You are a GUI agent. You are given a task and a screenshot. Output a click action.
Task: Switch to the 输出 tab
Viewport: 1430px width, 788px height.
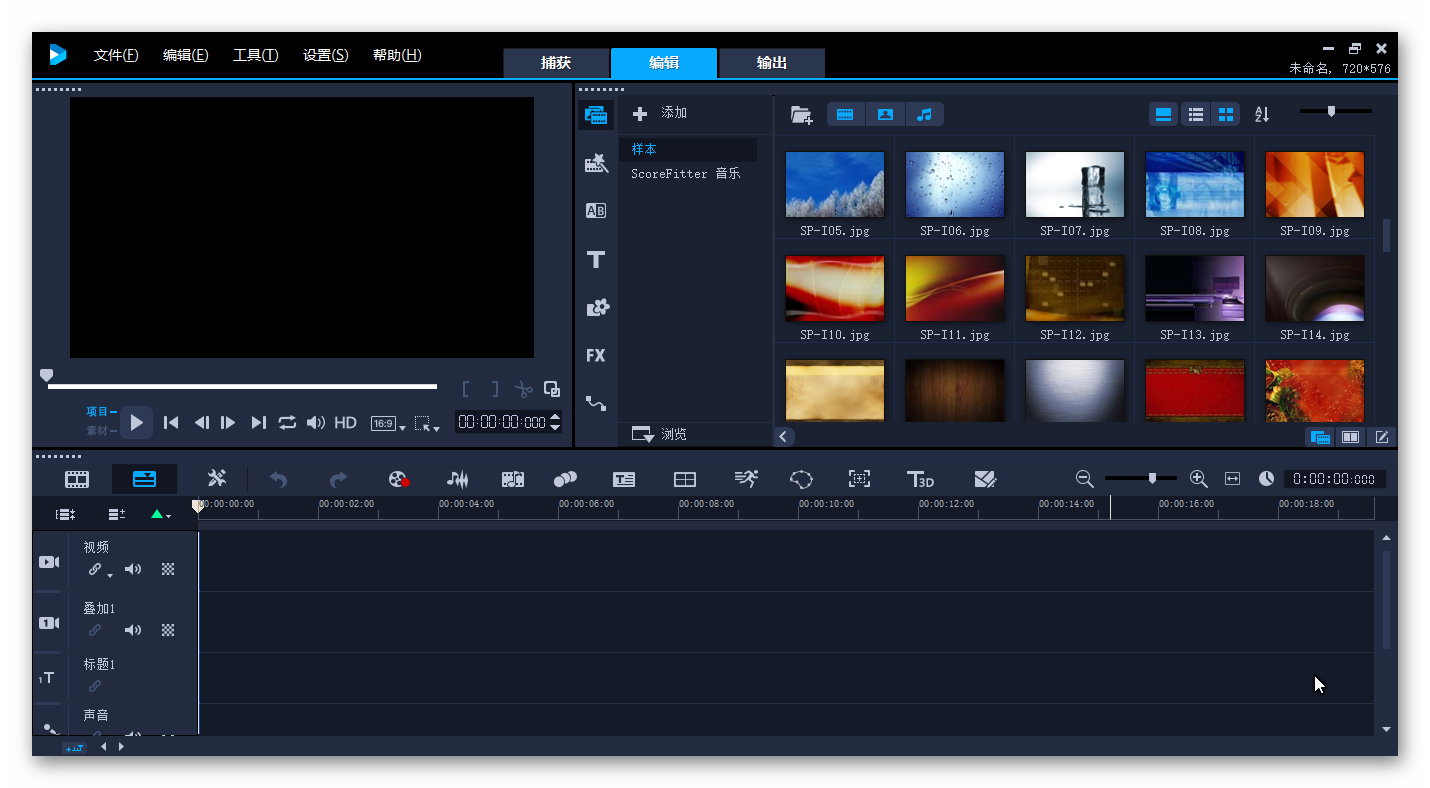(771, 62)
